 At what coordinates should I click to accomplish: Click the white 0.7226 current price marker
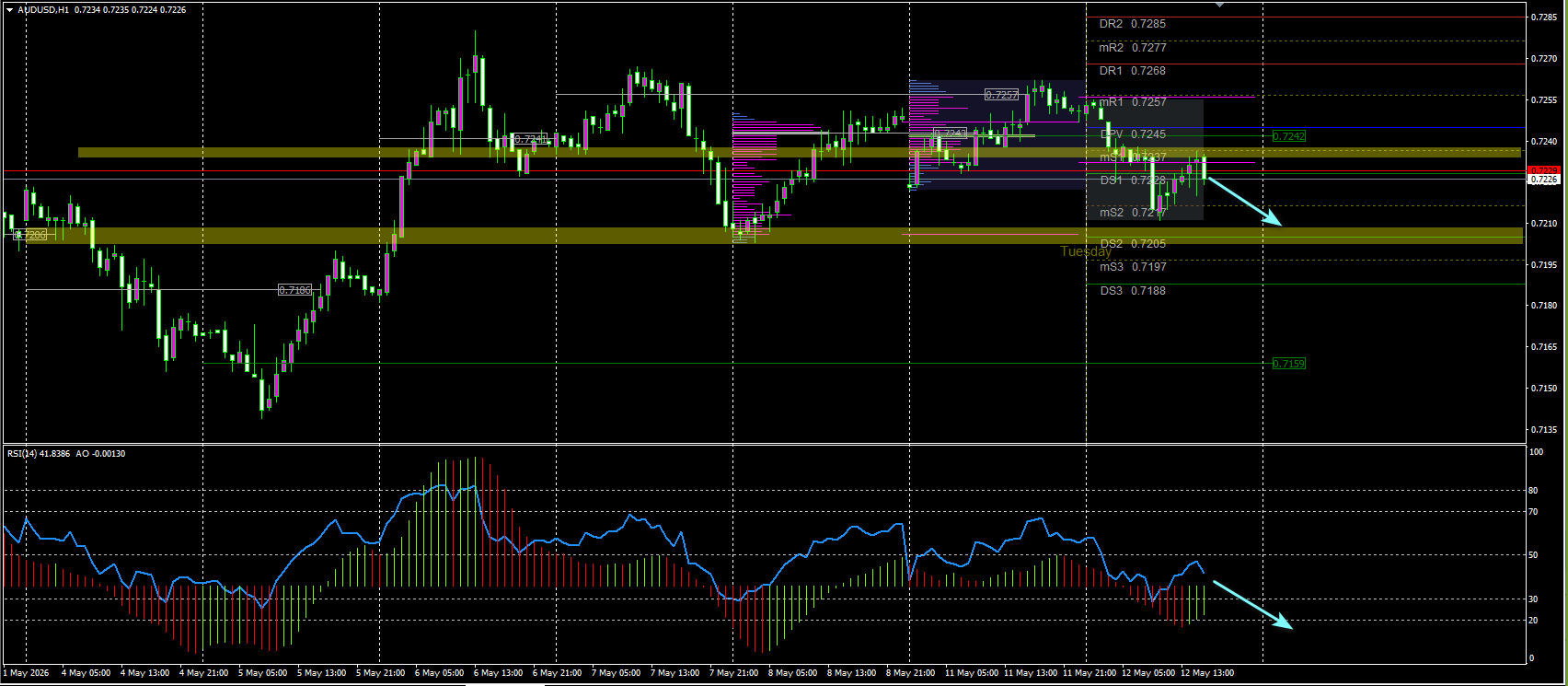[x=1544, y=180]
